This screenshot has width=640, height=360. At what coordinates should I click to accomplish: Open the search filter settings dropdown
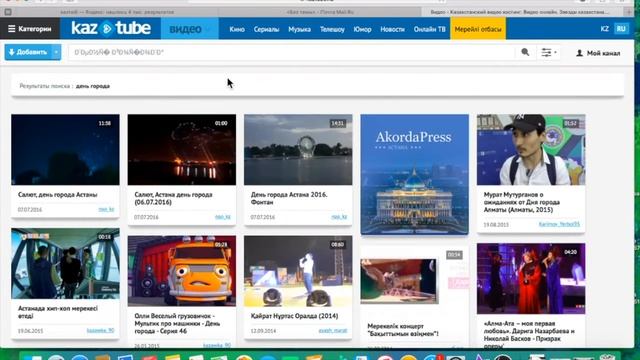[549, 52]
